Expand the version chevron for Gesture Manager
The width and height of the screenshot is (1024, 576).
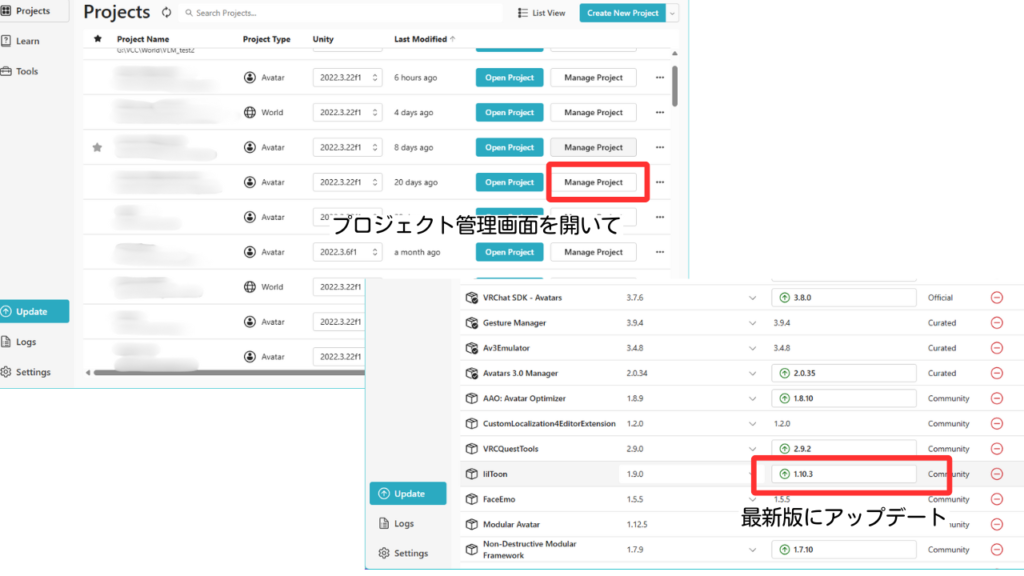(x=752, y=323)
